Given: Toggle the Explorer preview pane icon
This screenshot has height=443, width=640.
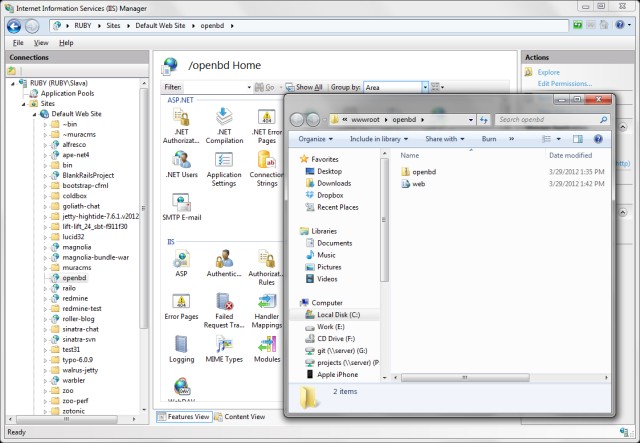Looking at the screenshot, I should click(578, 139).
